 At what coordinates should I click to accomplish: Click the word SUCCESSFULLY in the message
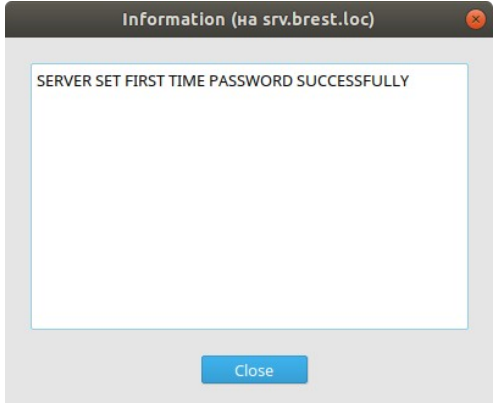click(353, 81)
